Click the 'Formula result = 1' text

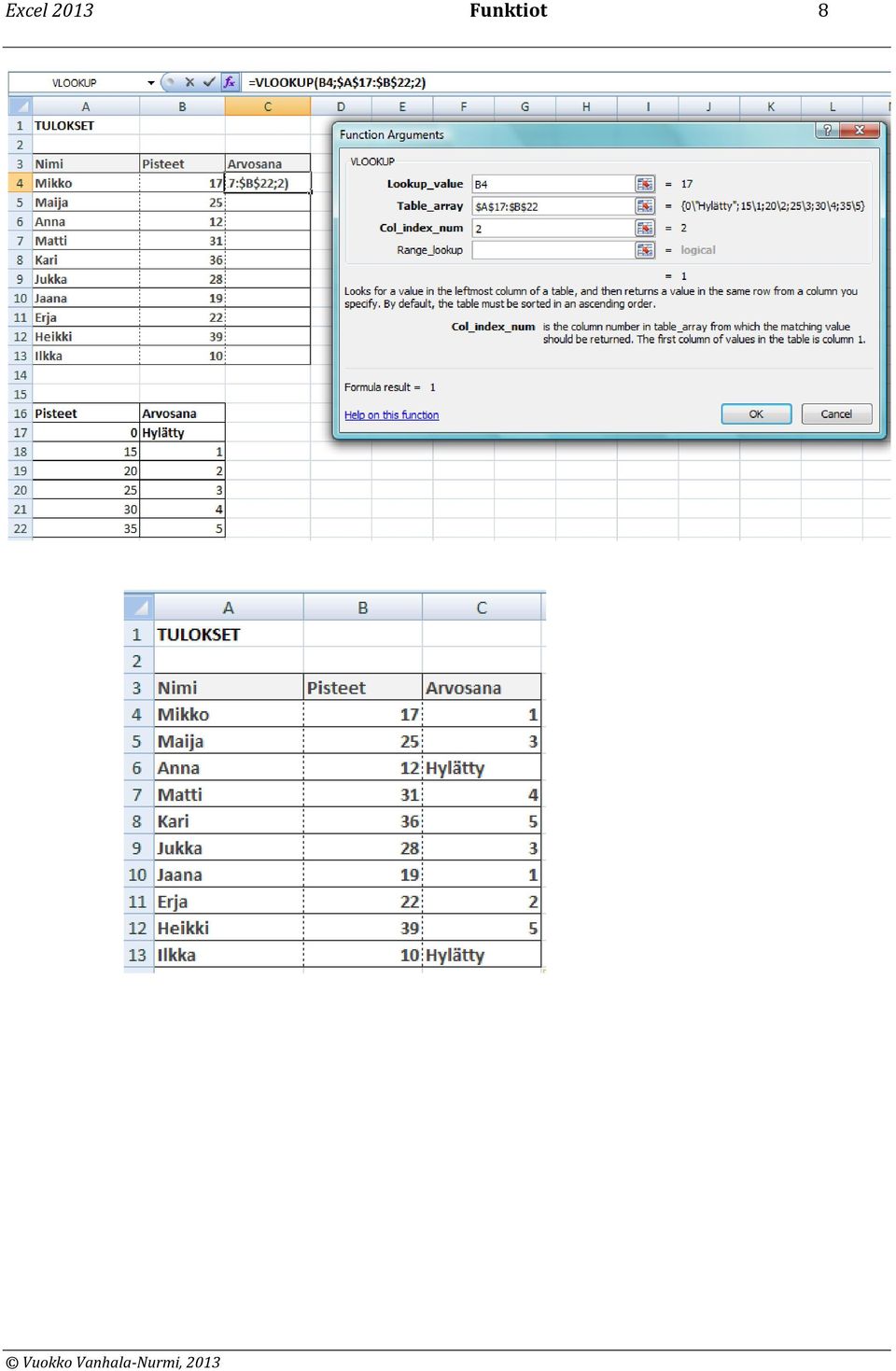pyautogui.click(x=390, y=387)
